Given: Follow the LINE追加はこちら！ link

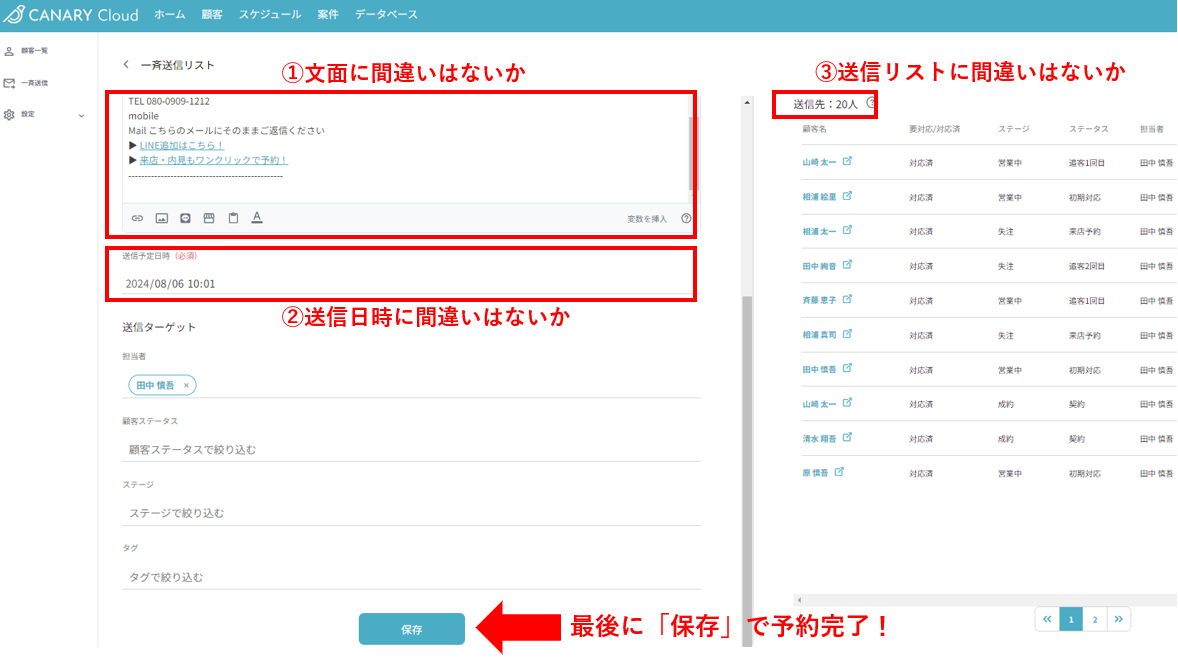Looking at the screenshot, I should pos(182,146).
